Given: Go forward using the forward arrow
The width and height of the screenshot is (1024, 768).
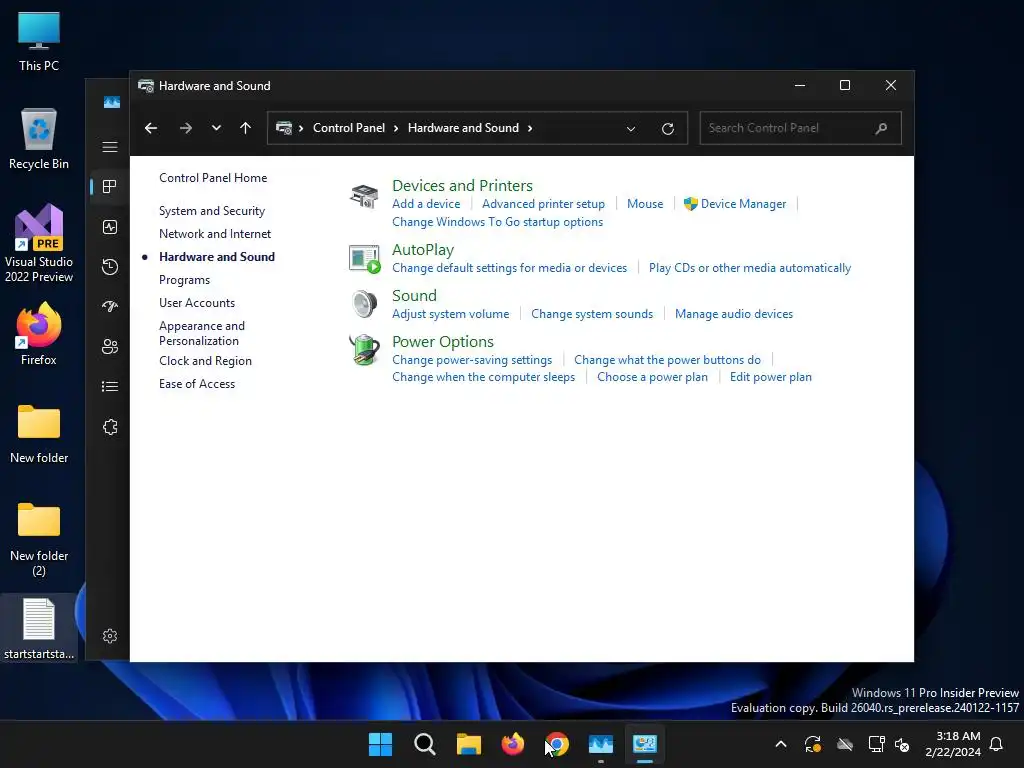Looking at the screenshot, I should pos(185,128).
